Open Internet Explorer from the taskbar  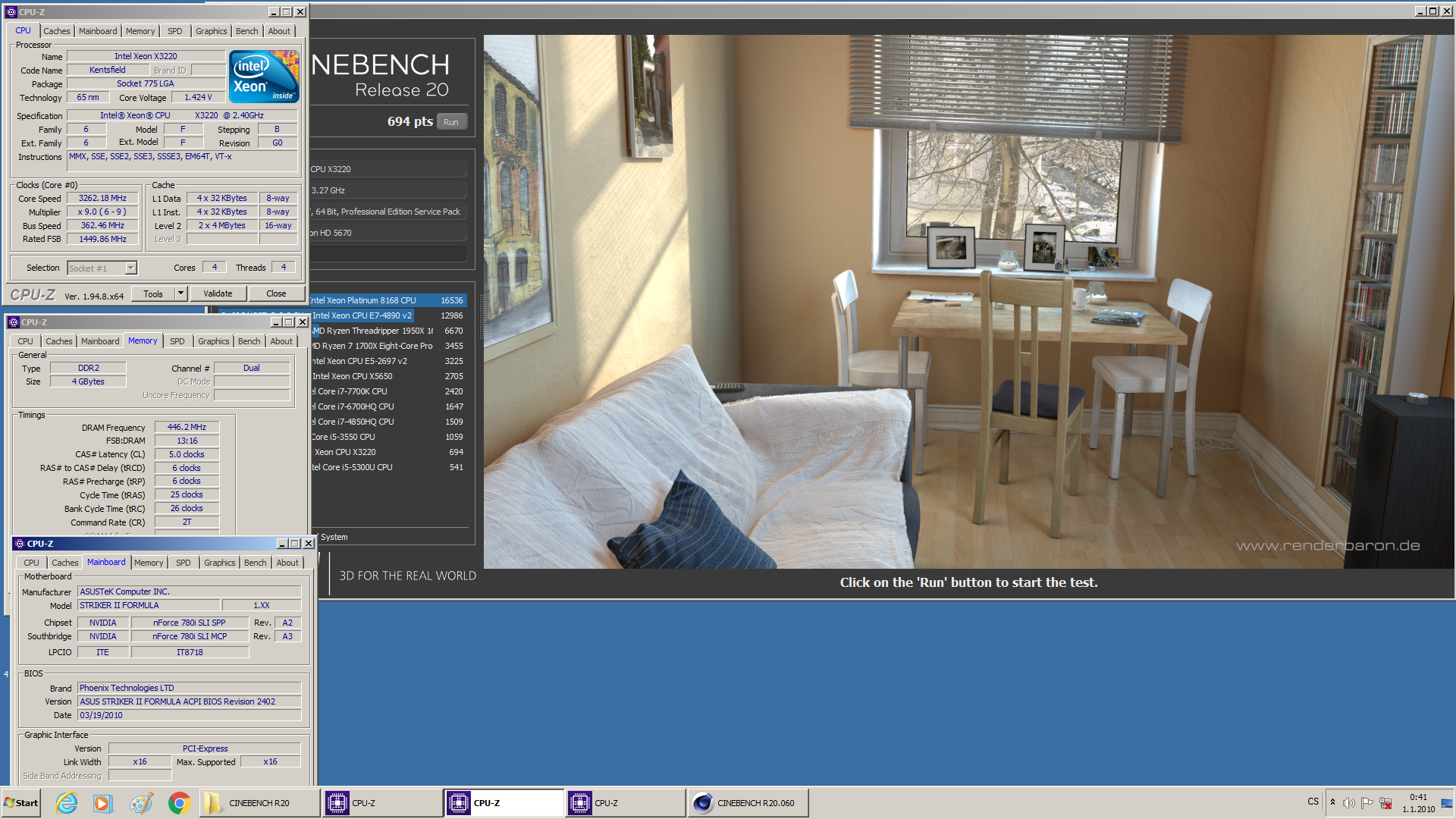click(67, 803)
